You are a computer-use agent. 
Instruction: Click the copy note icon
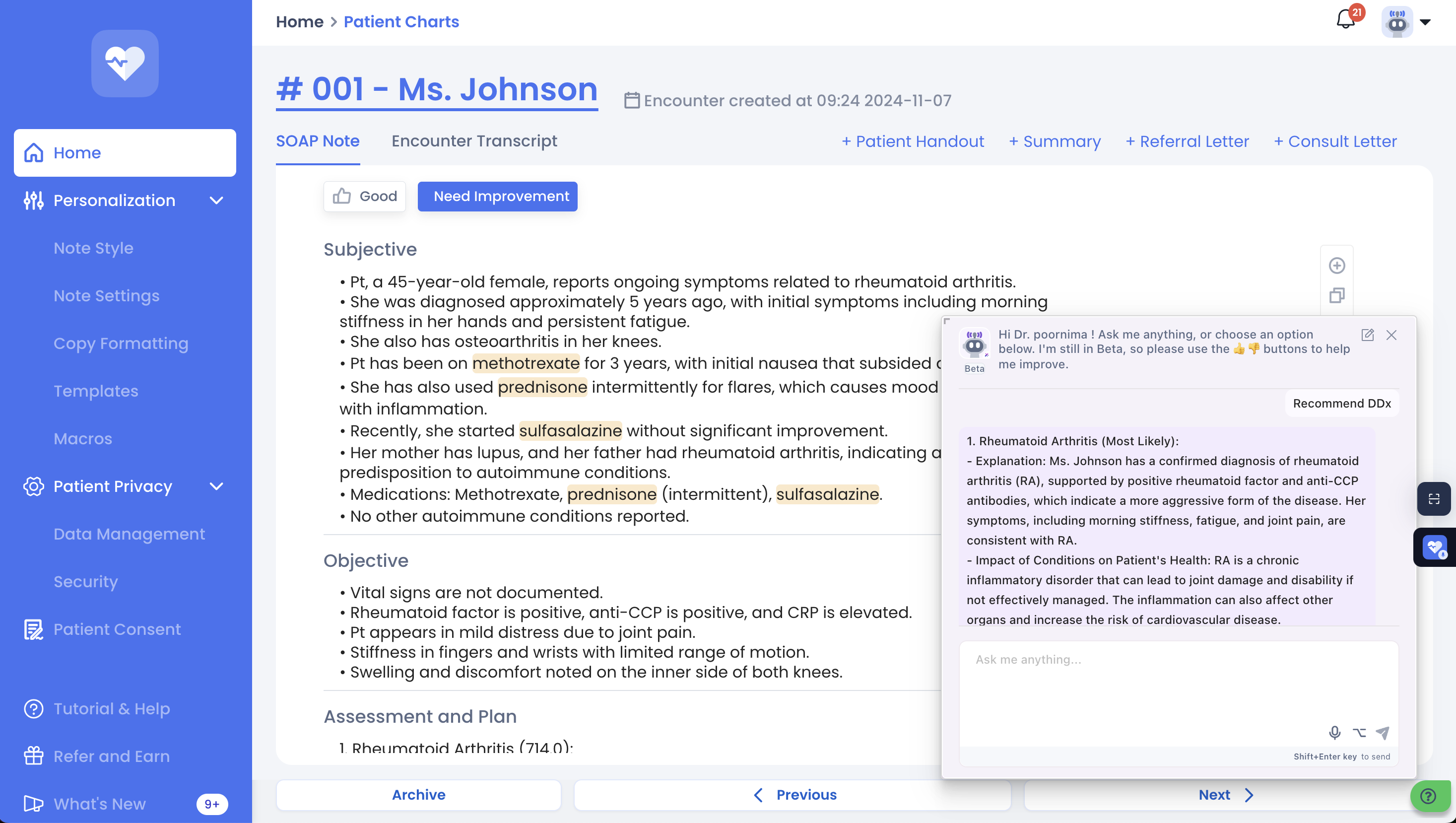(x=1337, y=296)
